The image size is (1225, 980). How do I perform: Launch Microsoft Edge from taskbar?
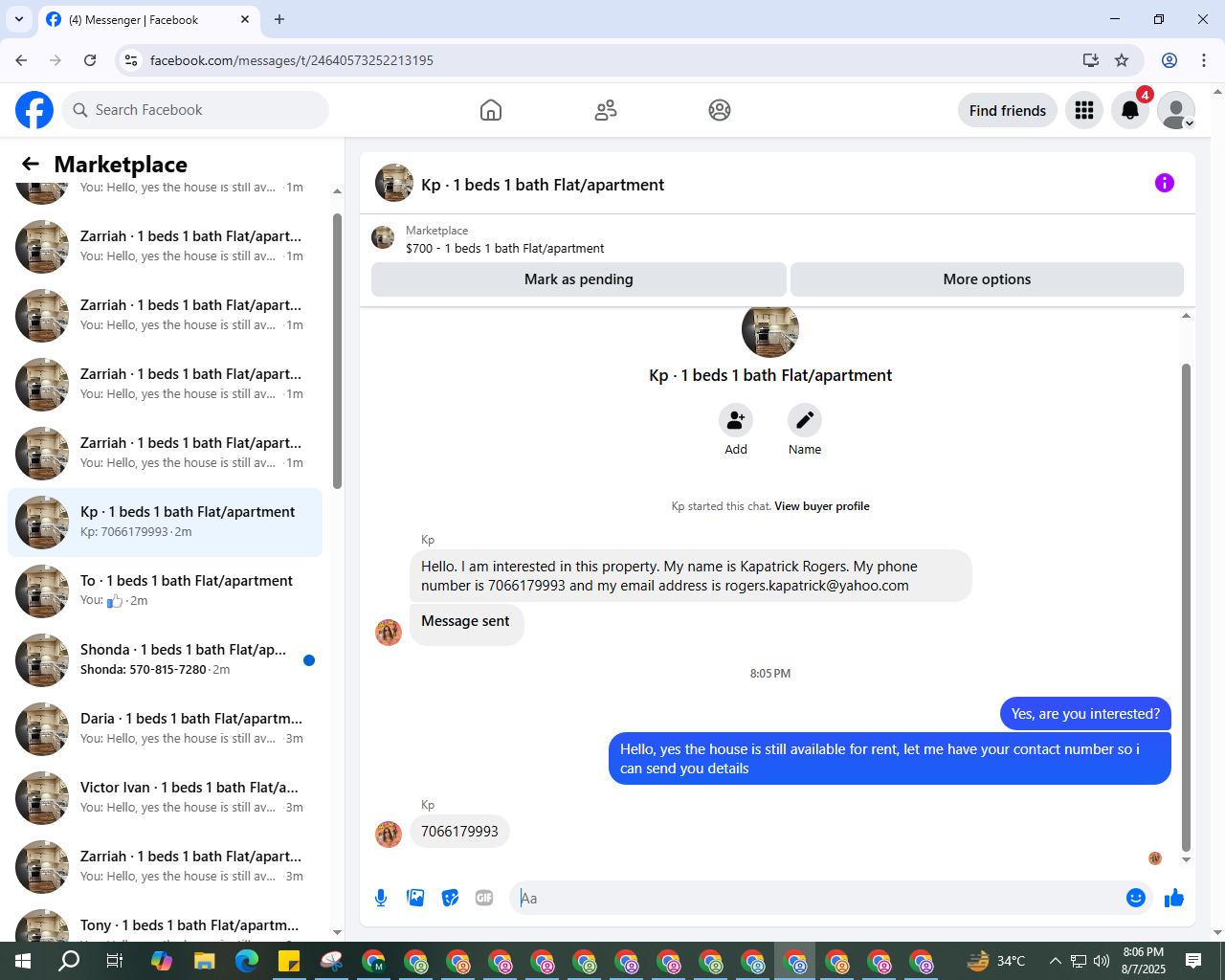247,961
